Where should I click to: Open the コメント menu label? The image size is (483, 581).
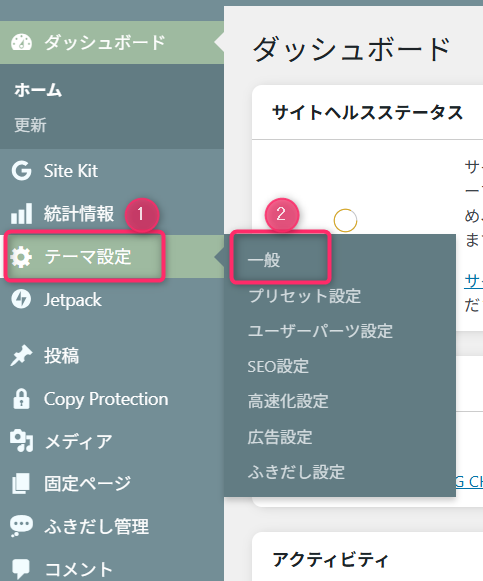(79, 570)
